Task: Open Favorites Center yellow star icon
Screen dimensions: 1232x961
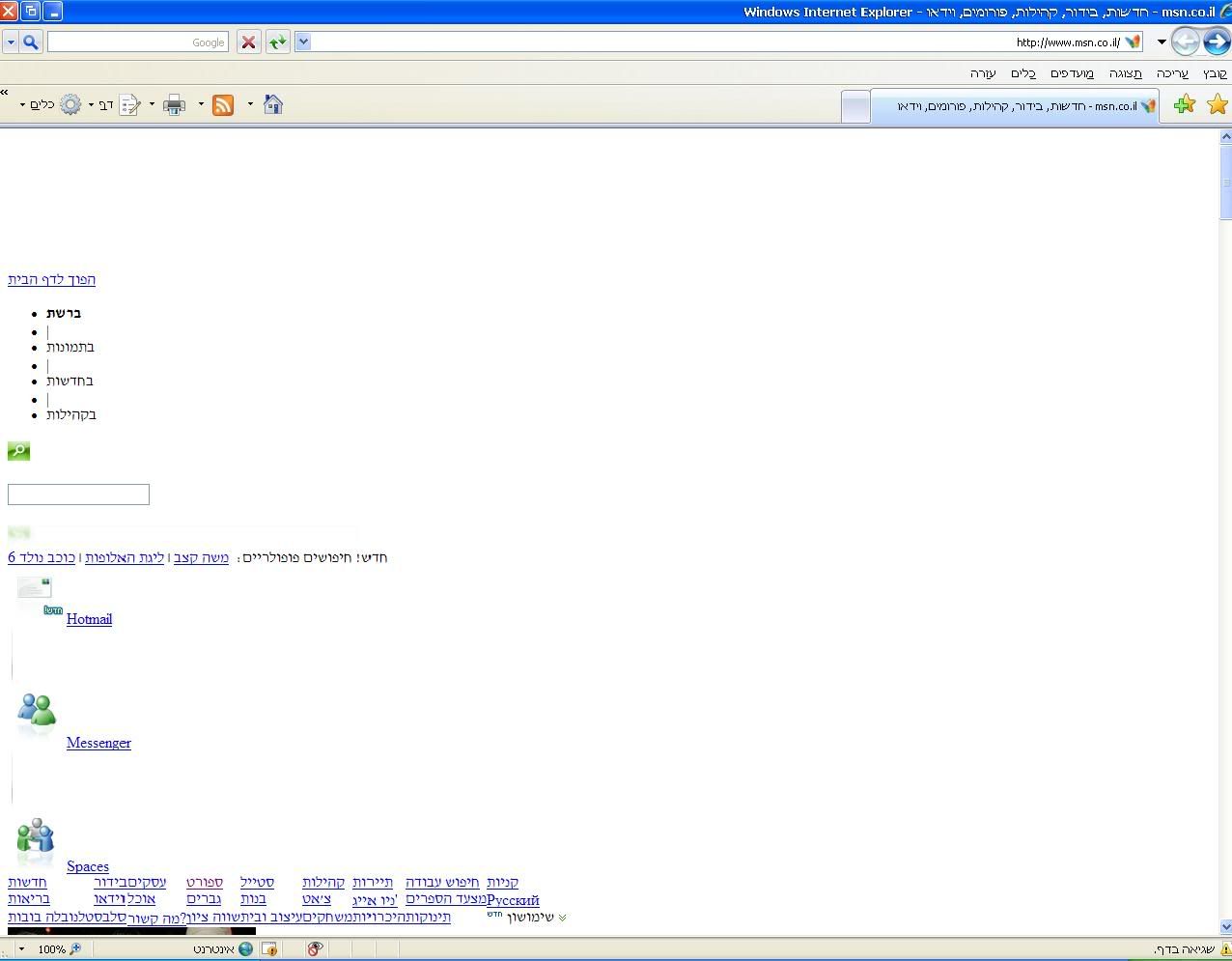Action: coord(1217,105)
